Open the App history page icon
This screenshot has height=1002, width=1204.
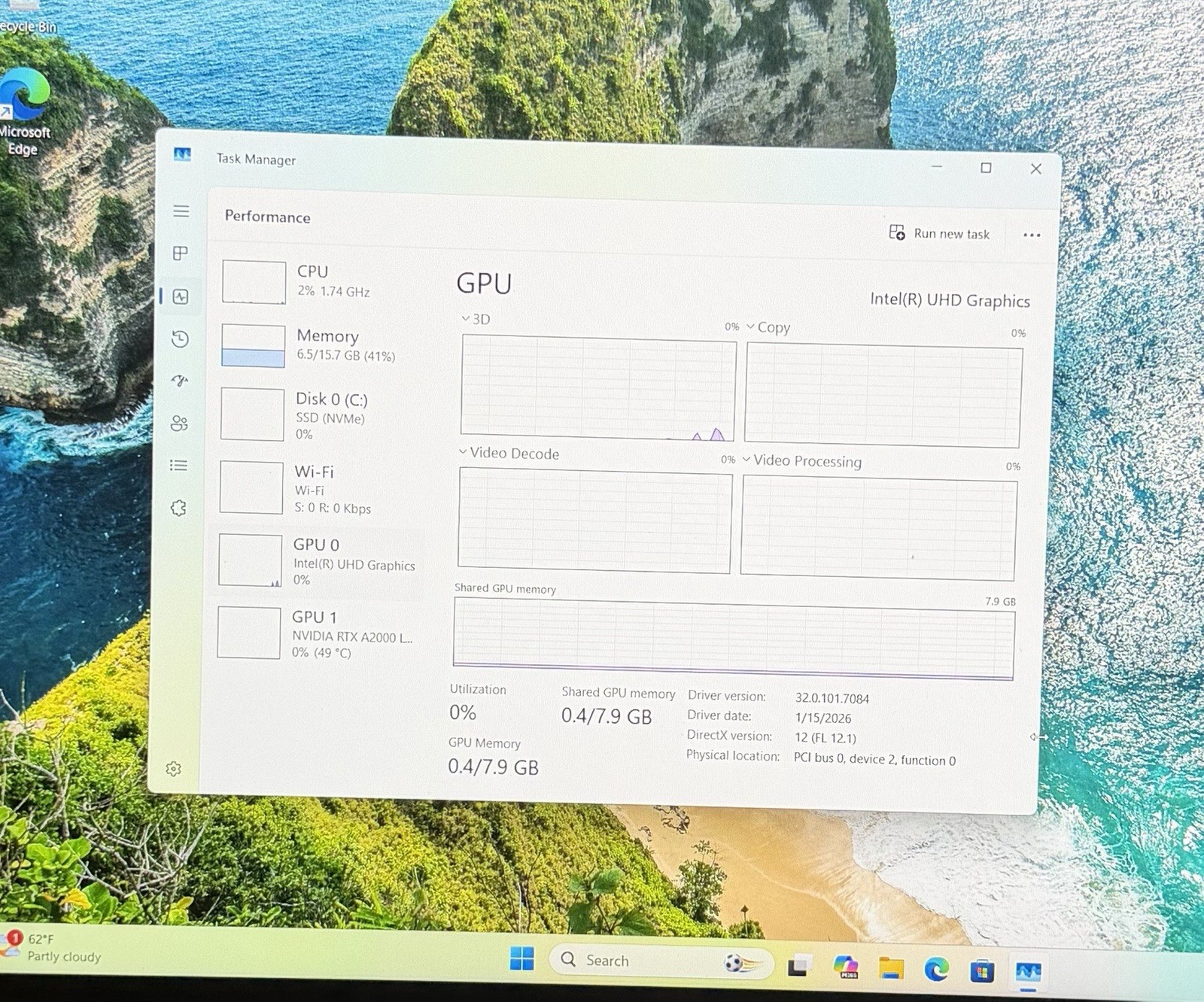(180, 339)
